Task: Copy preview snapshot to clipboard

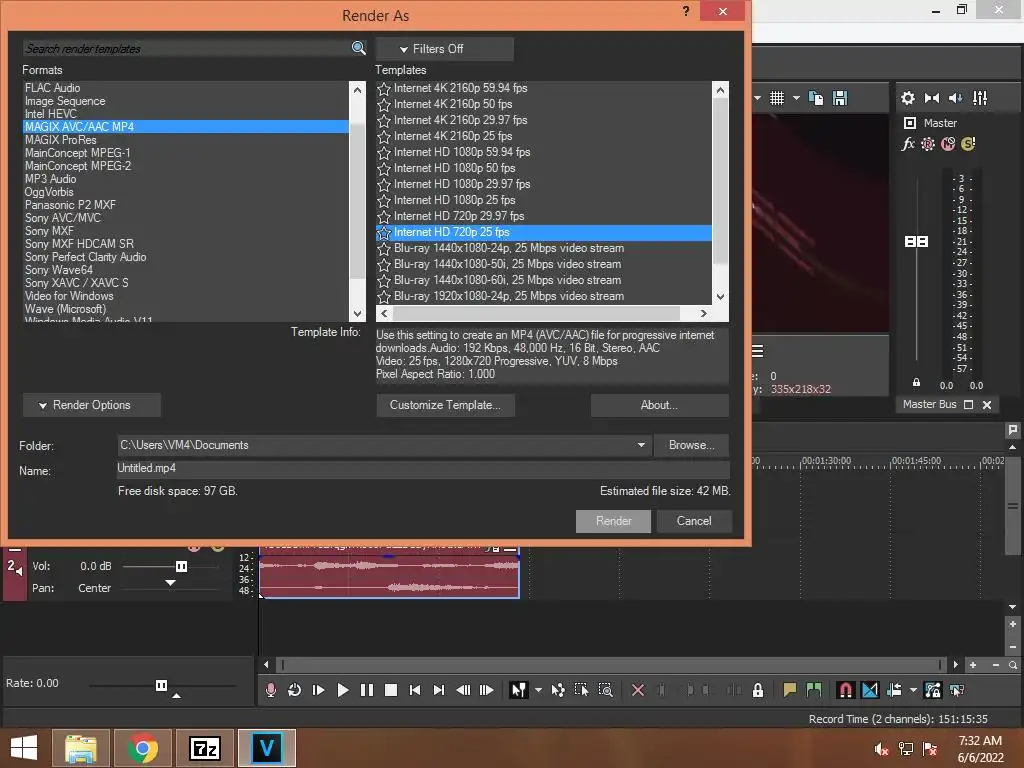Action: [x=816, y=98]
